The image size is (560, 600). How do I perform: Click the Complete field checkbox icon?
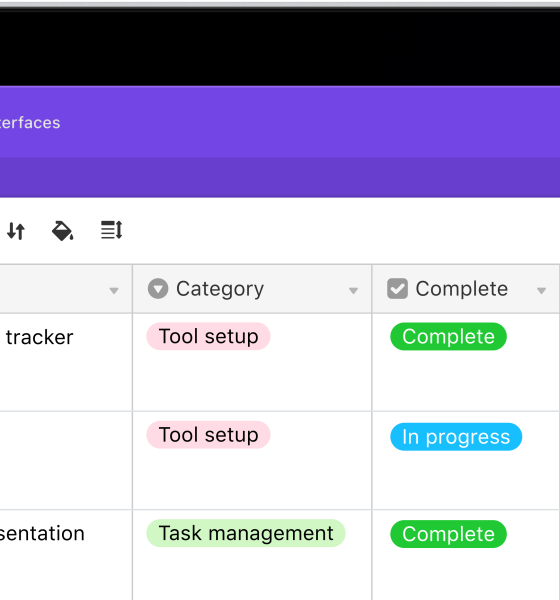[x=397, y=289]
